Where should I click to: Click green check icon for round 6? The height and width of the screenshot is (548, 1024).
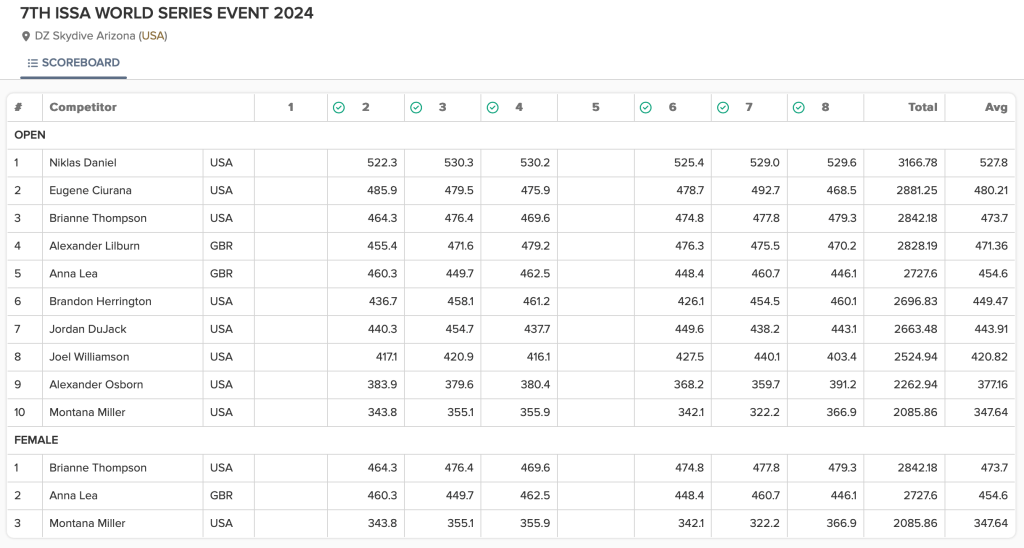click(x=646, y=107)
